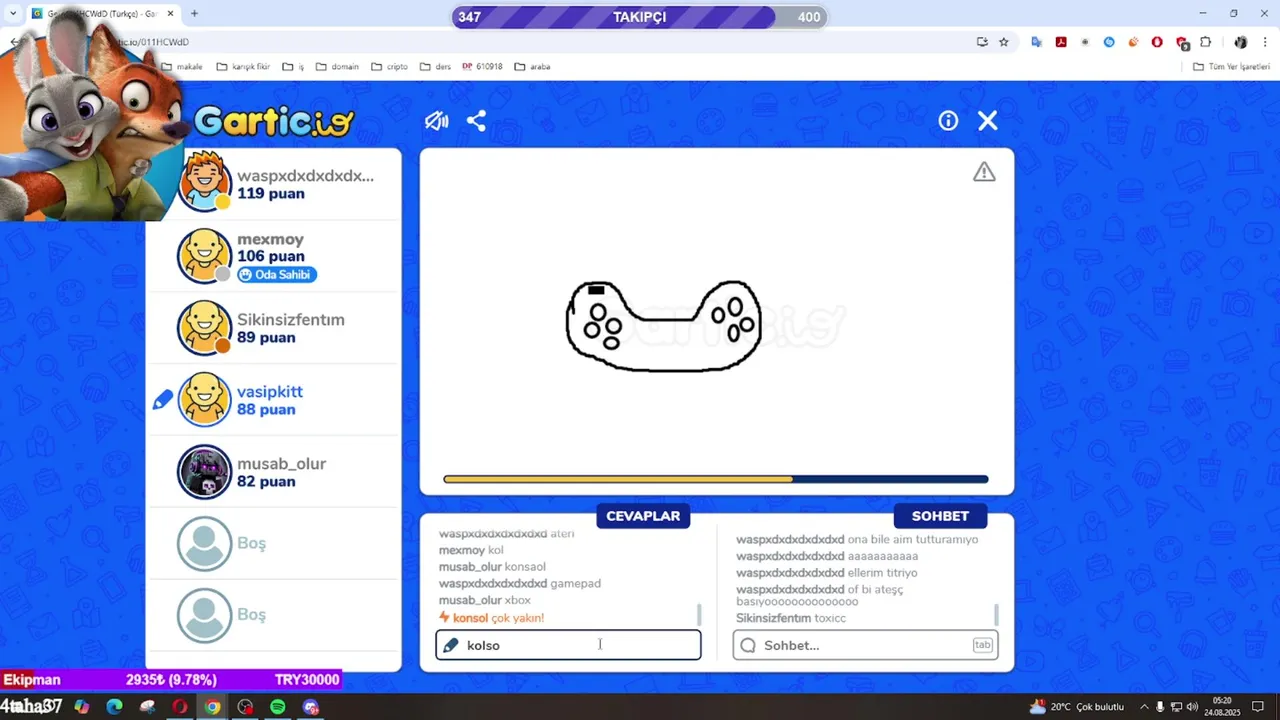The height and width of the screenshot is (720, 1280).
Task: Click 'musab_olur xbox' answer row
Action: pos(485,600)
